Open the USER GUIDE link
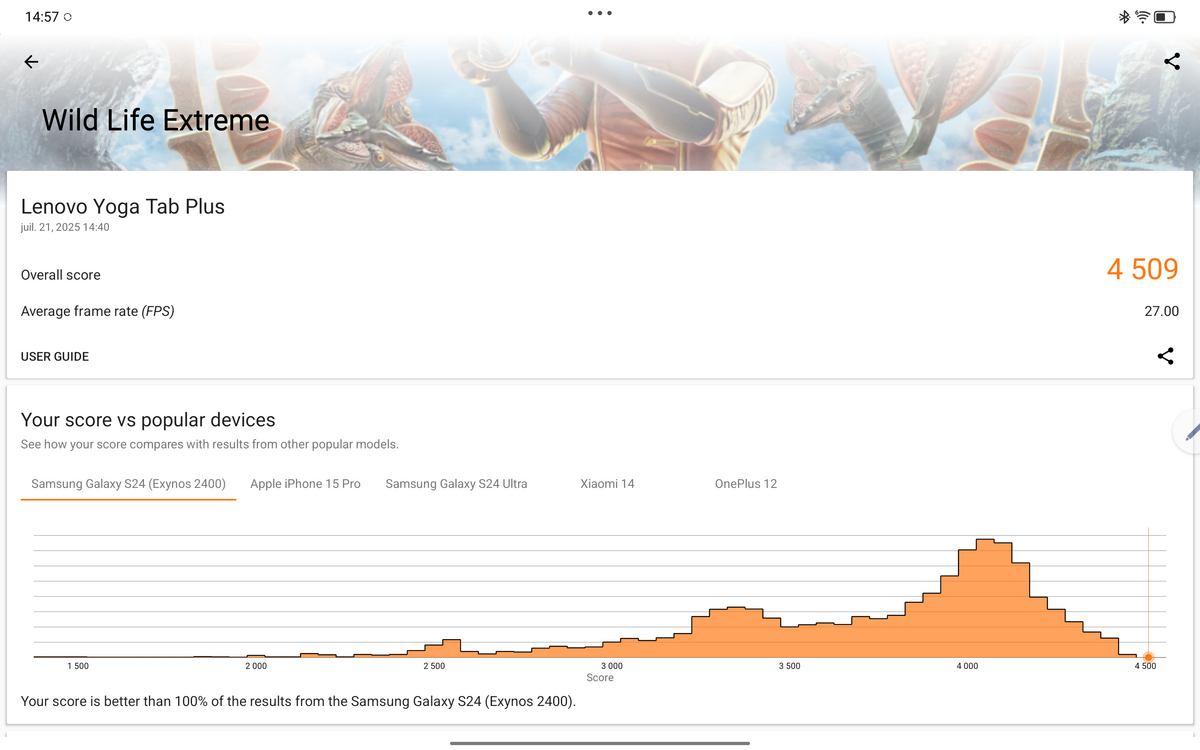Viewport: 1200px width, 750px height. tap(55, 357)
